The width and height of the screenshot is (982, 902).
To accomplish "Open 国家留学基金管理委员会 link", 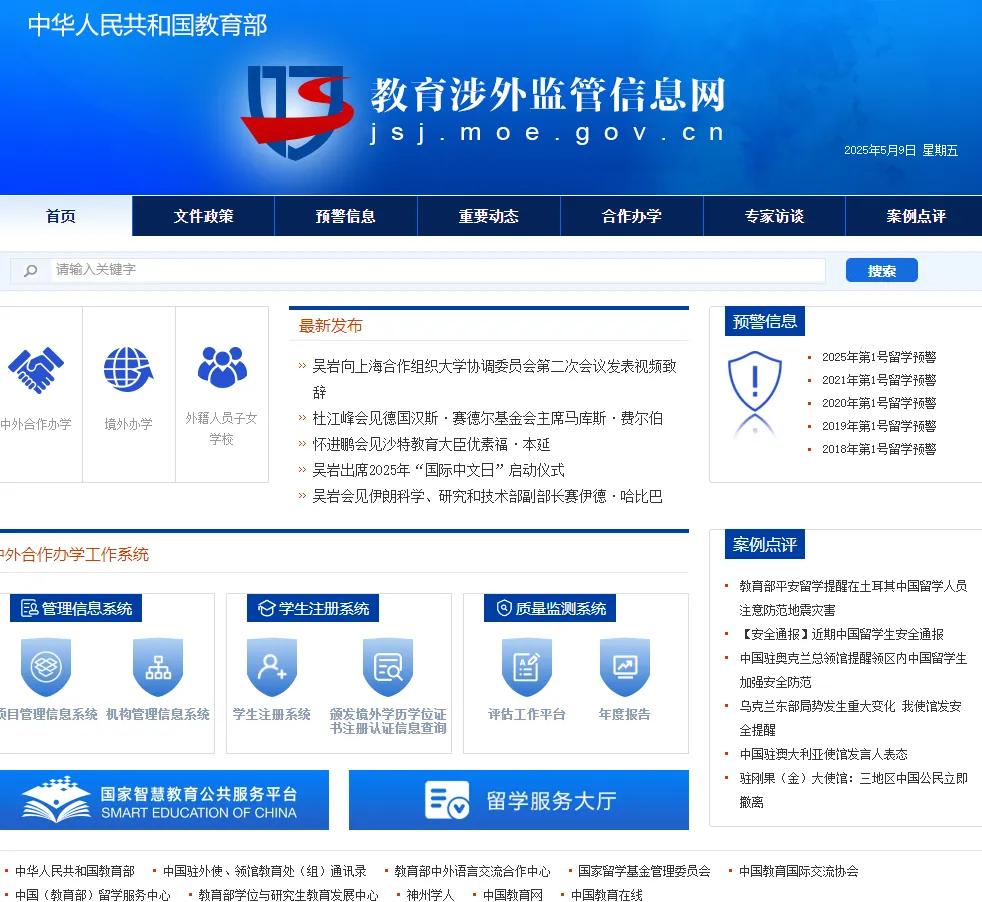I will coord(644,871).
